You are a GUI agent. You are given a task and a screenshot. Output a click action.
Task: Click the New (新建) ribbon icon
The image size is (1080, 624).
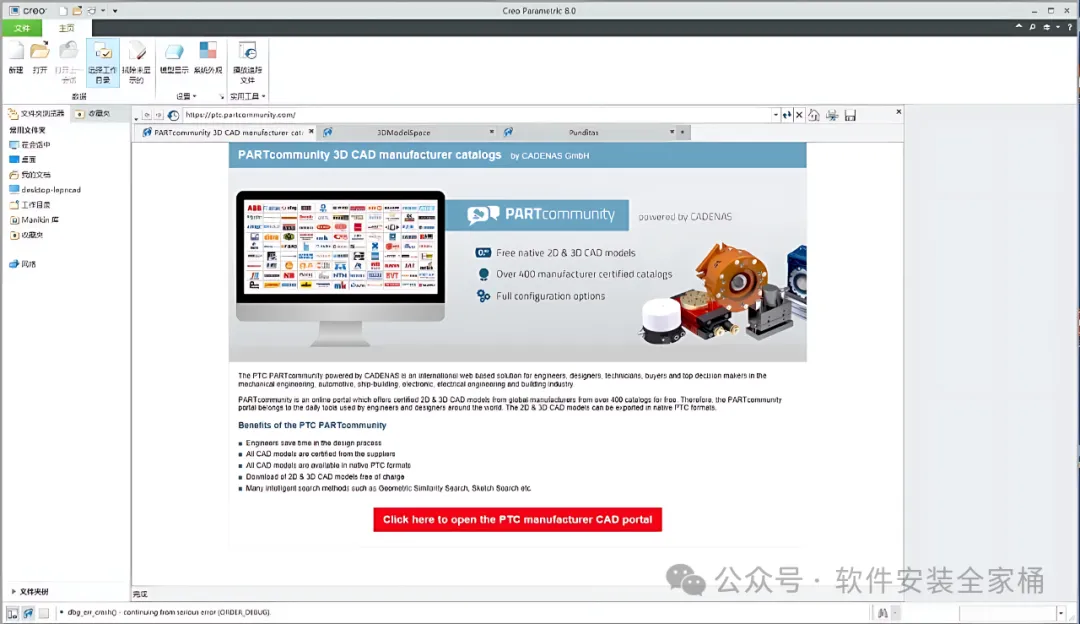pos(16,57)
